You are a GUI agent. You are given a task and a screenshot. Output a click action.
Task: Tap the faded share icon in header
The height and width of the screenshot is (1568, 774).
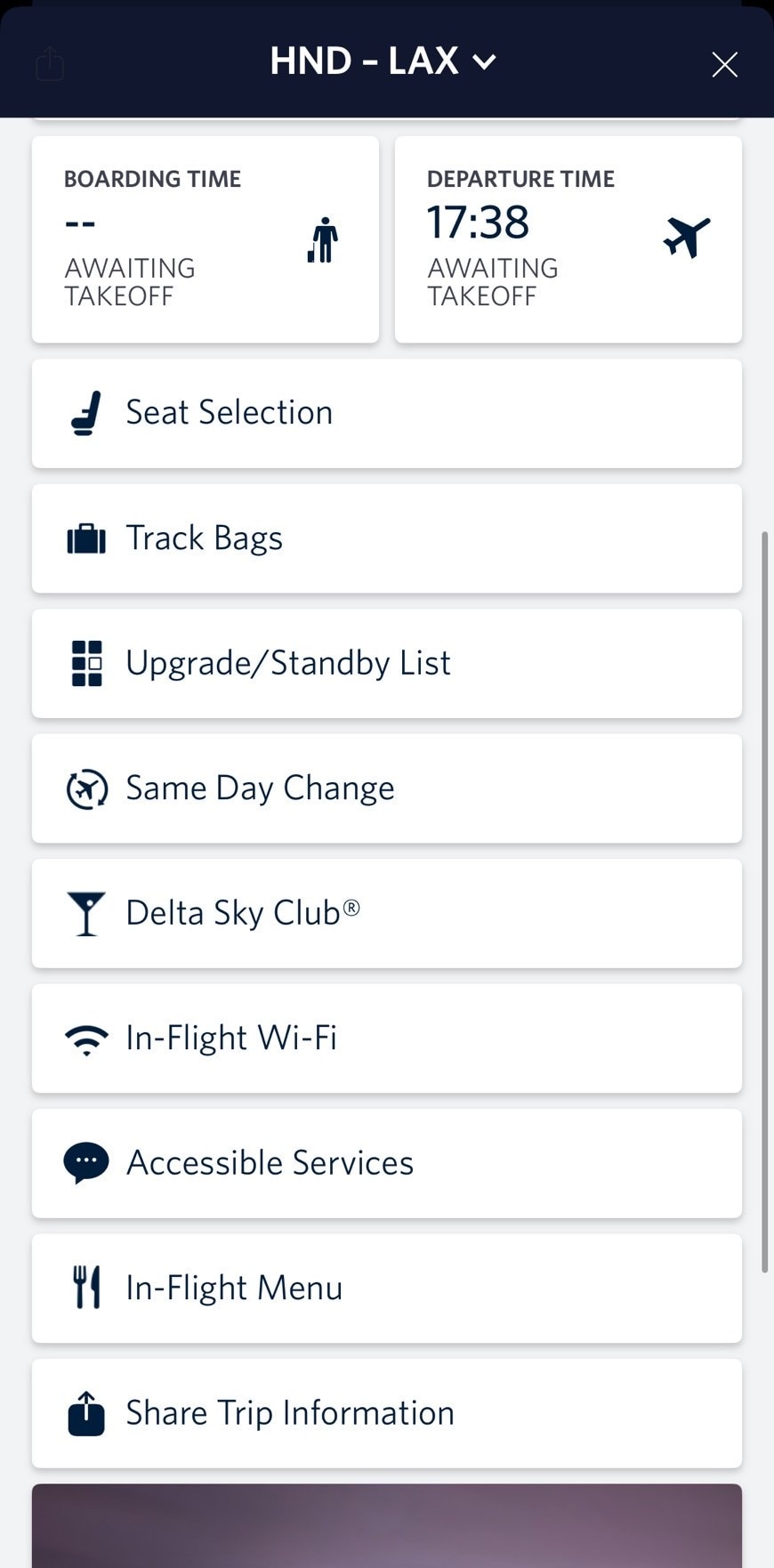pos(50,64)
